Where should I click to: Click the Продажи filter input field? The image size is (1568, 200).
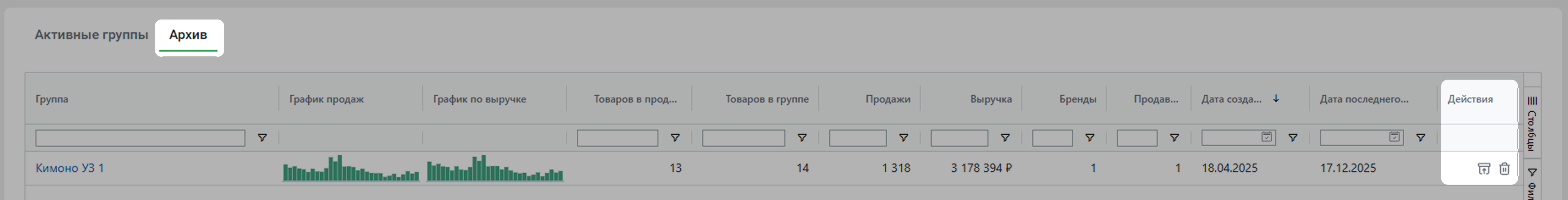[x=857, y=139]
